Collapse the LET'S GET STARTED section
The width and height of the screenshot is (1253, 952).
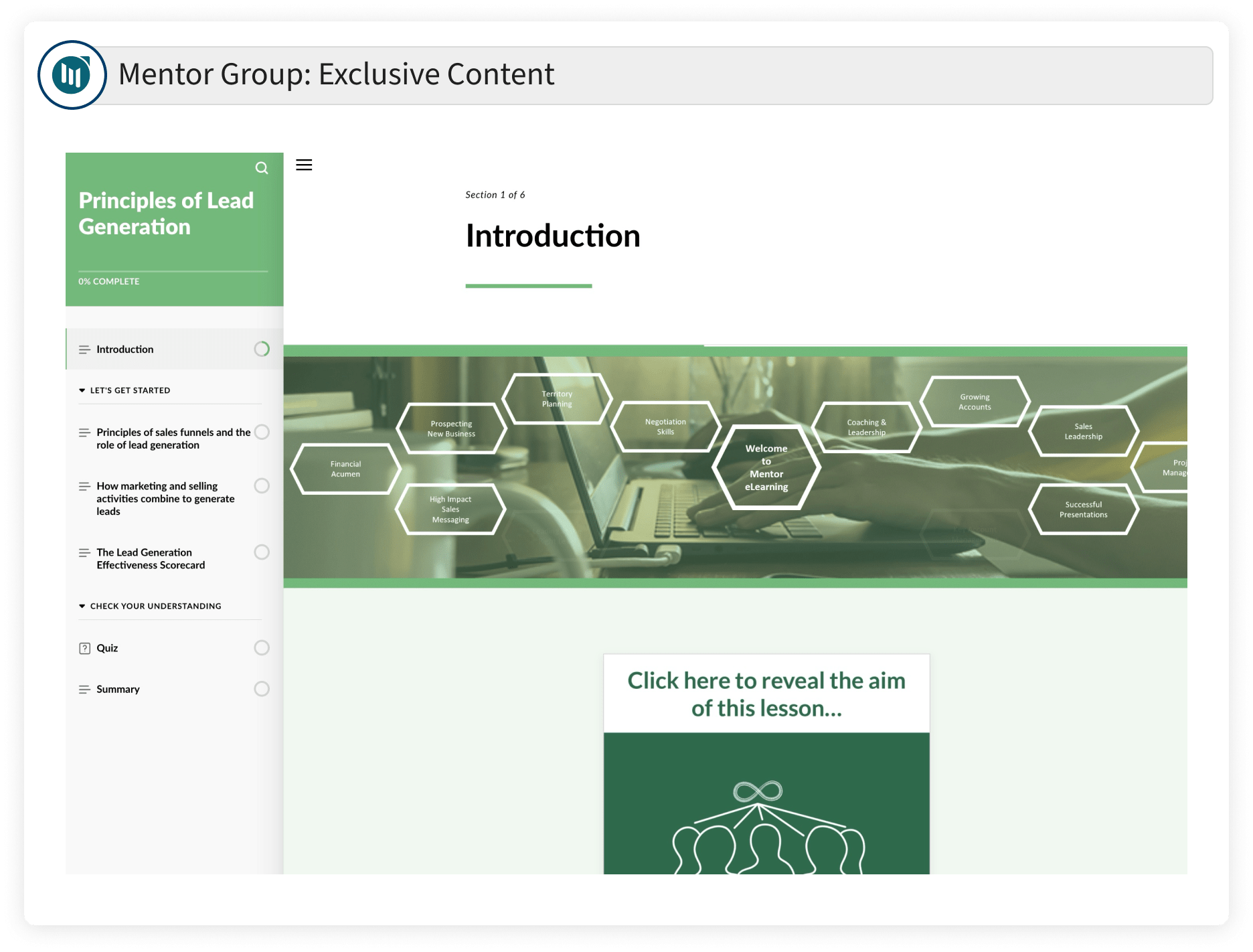[x=83, y=390]
